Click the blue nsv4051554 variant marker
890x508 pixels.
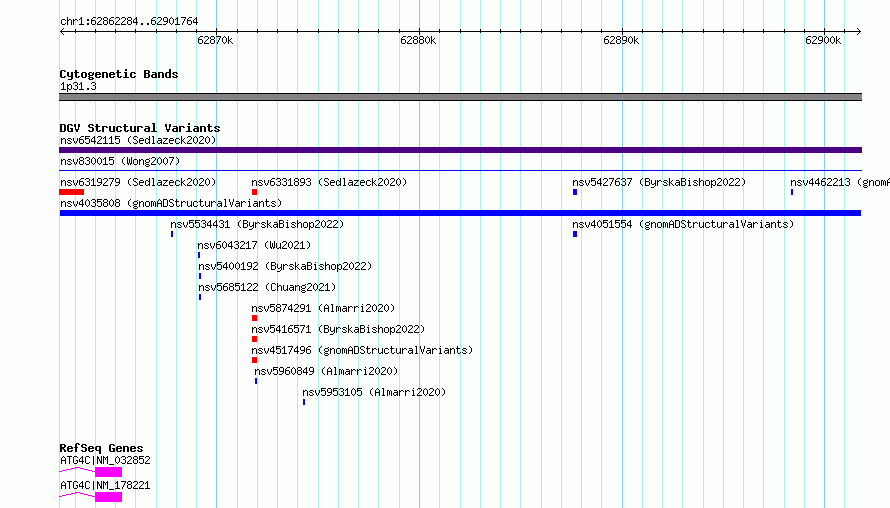(x=575, y=234)
